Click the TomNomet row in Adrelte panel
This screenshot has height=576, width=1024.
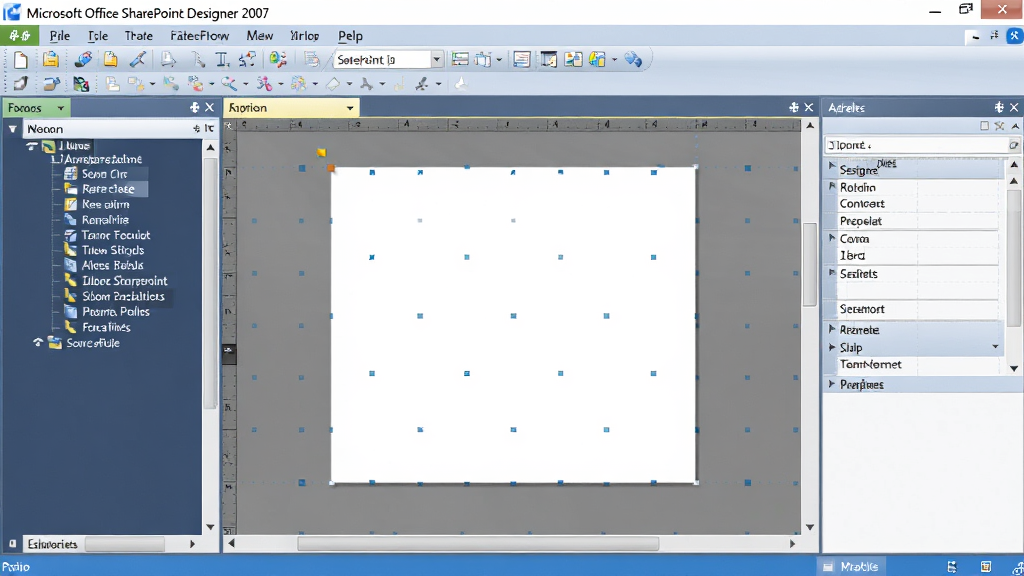pyautogui.click(x=917, y=364)
